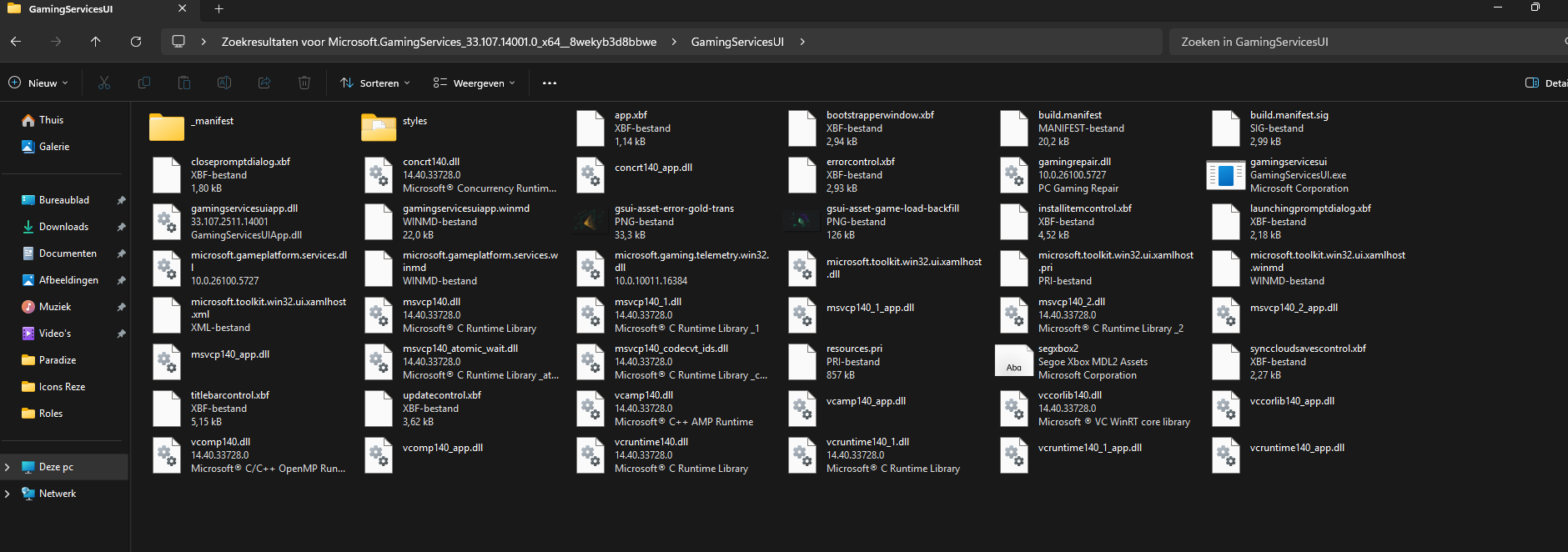This screenshot has height=552, width=1568.
Task: Click the Zoeken in GamingServicesUI search box
Action: pos(1368,42)
